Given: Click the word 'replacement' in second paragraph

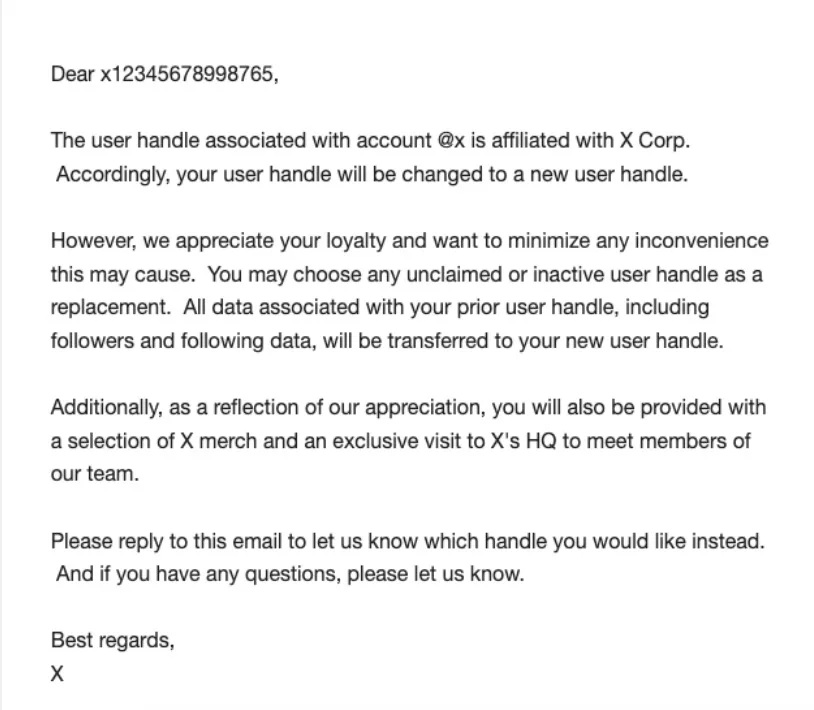Looking at the screenshot, I should [x=108, y=307].
